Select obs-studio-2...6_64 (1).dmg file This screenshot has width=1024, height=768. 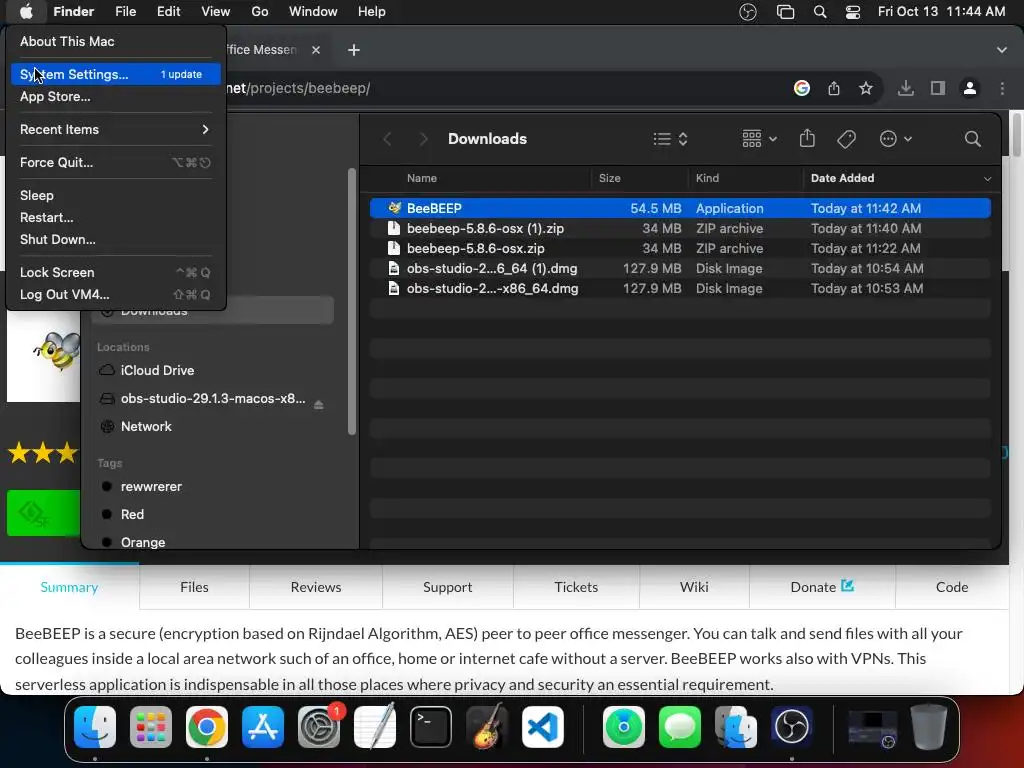[x=680, y=268]
